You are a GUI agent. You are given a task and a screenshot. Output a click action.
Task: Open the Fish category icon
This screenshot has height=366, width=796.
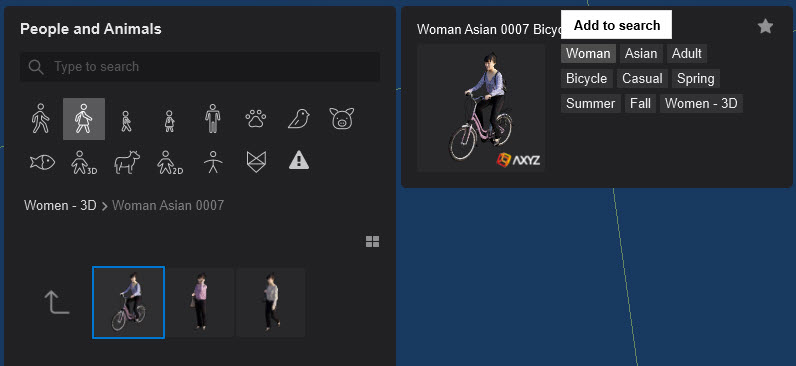click(x=42, y=162)
